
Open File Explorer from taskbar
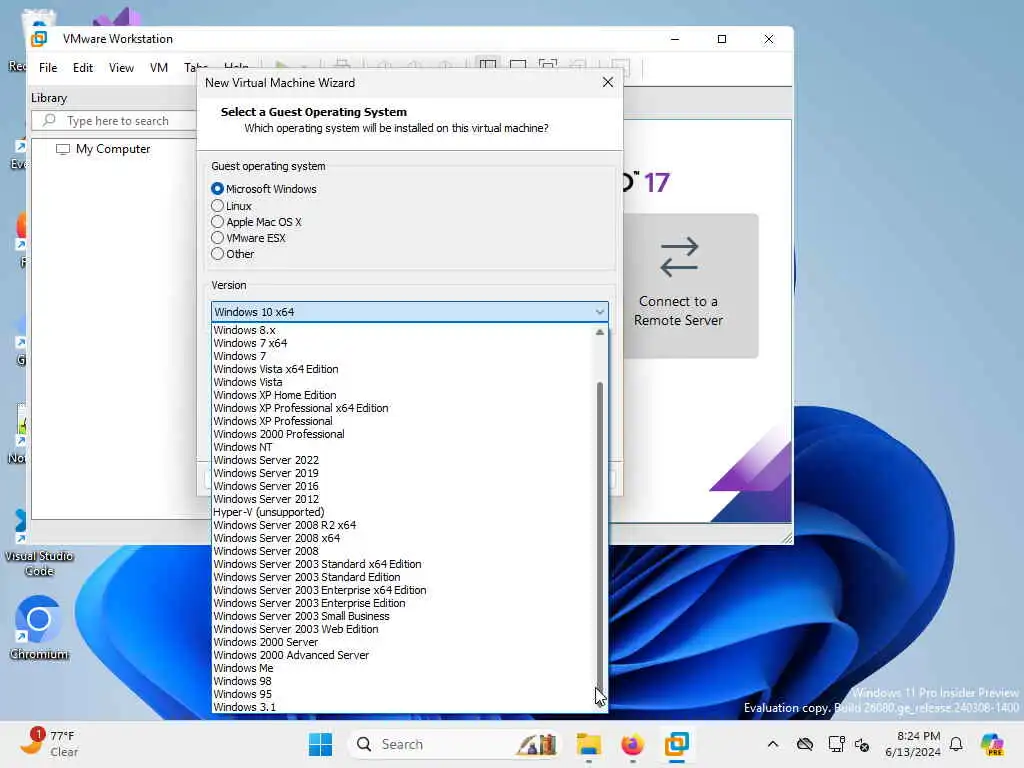(x=588, y=744)
